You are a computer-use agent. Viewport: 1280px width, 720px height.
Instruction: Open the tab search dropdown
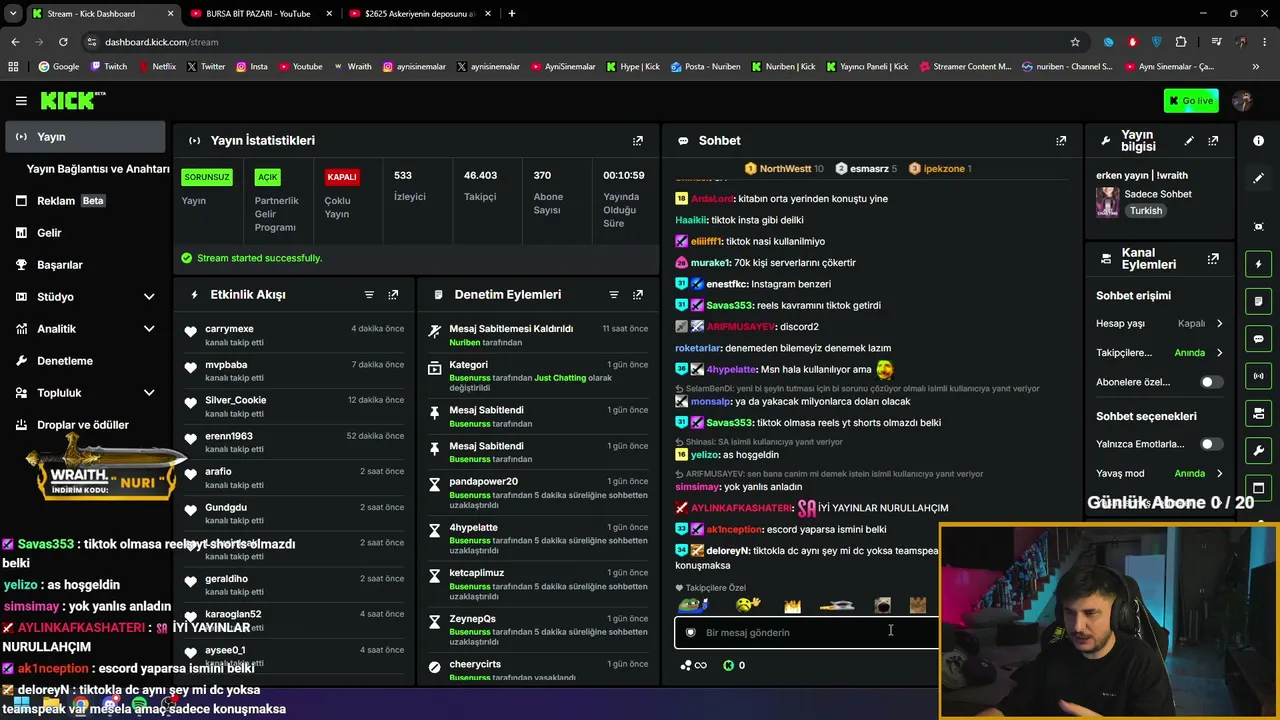point(13,14)
